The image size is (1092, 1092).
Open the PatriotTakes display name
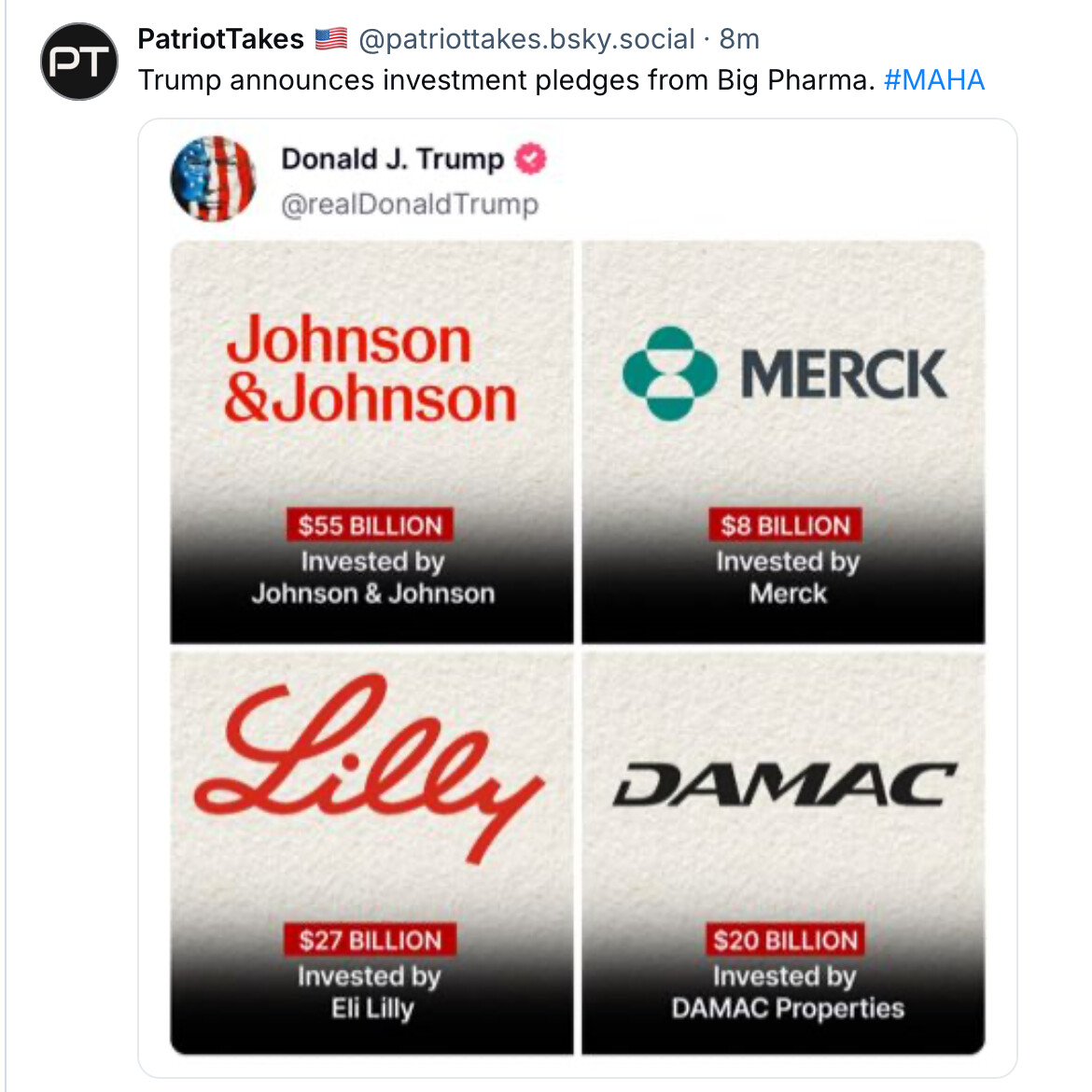[x=220, y=39]
